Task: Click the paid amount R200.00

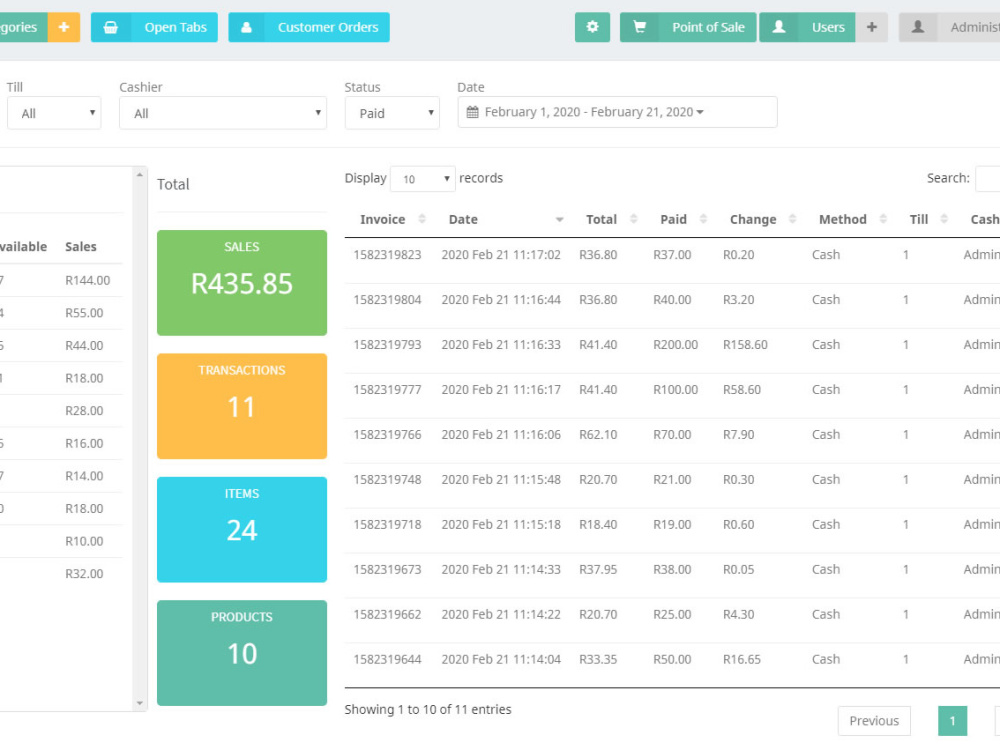Action: click(x=675, y=344)
